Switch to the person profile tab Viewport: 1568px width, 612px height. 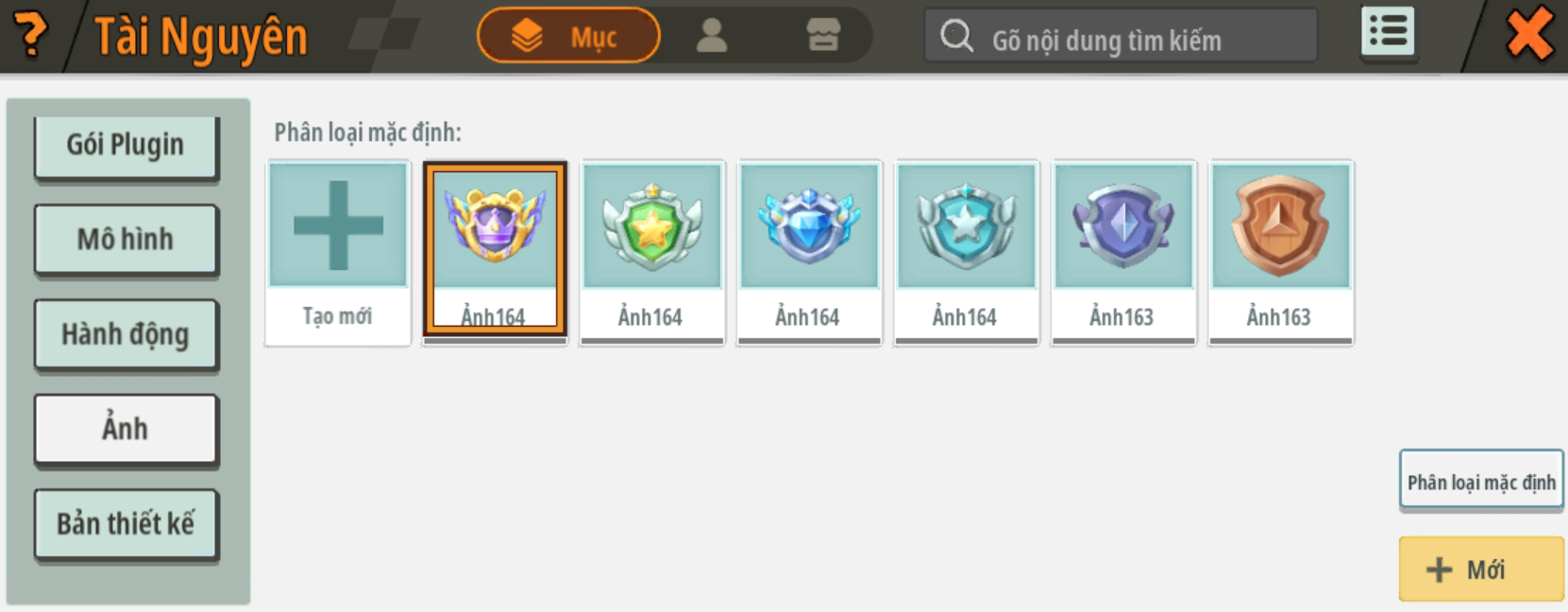click(711, 36)
